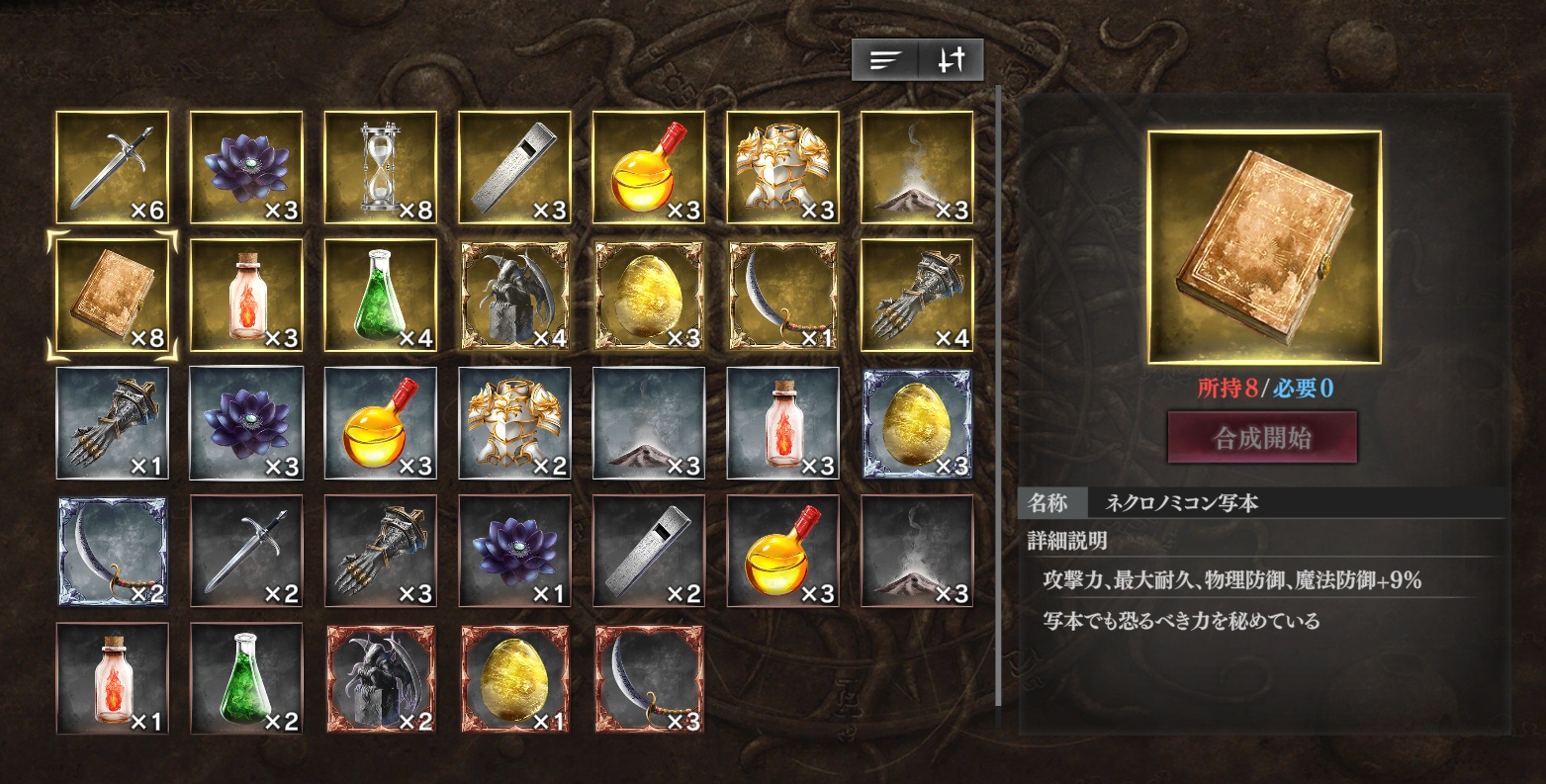Select the silver-framed gauntlet ×1

[x=112, y=423]
